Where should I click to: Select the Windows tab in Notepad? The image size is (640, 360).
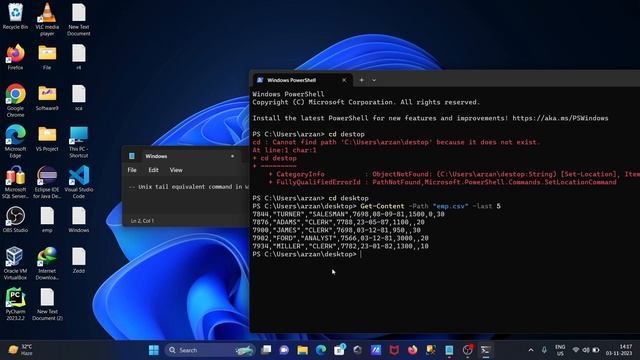coord(184,156)
